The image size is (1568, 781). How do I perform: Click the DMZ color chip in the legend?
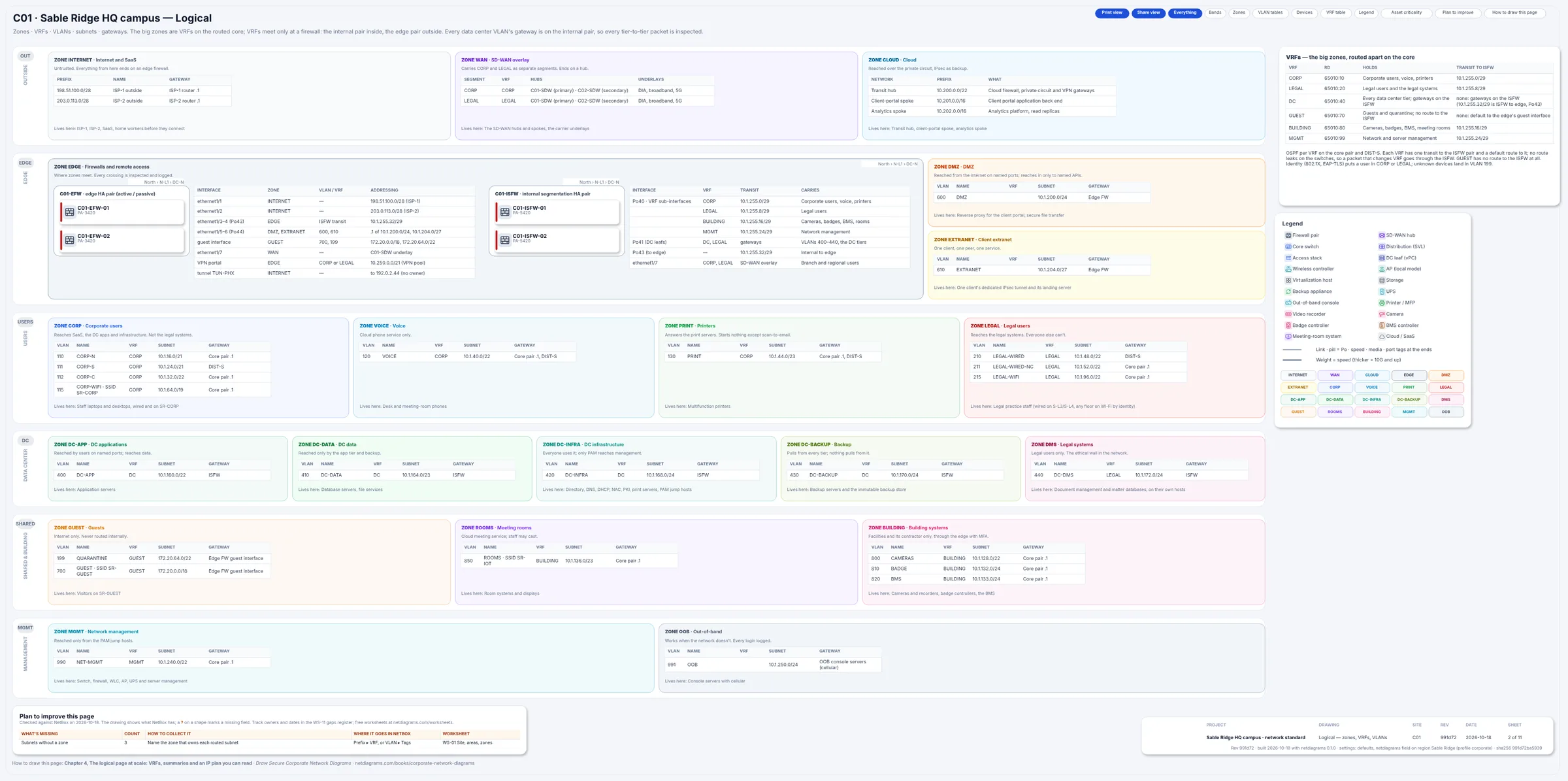1445,375
